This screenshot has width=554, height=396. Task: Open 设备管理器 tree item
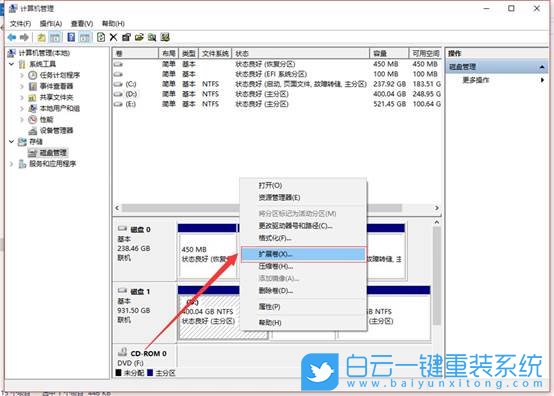pyautogui.click(x=56, y=130)
